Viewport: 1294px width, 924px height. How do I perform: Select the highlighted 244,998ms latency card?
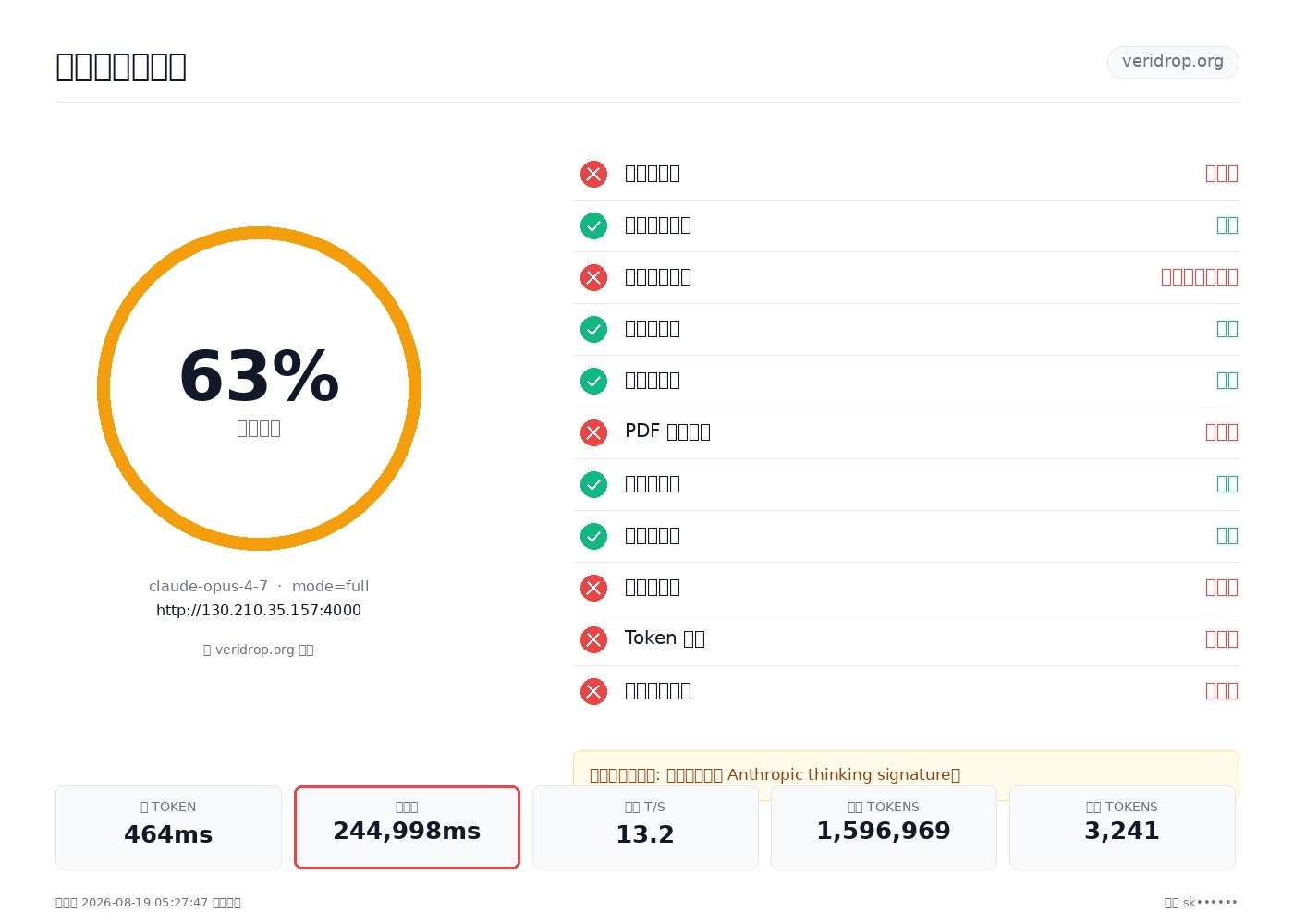coord(407,827)
